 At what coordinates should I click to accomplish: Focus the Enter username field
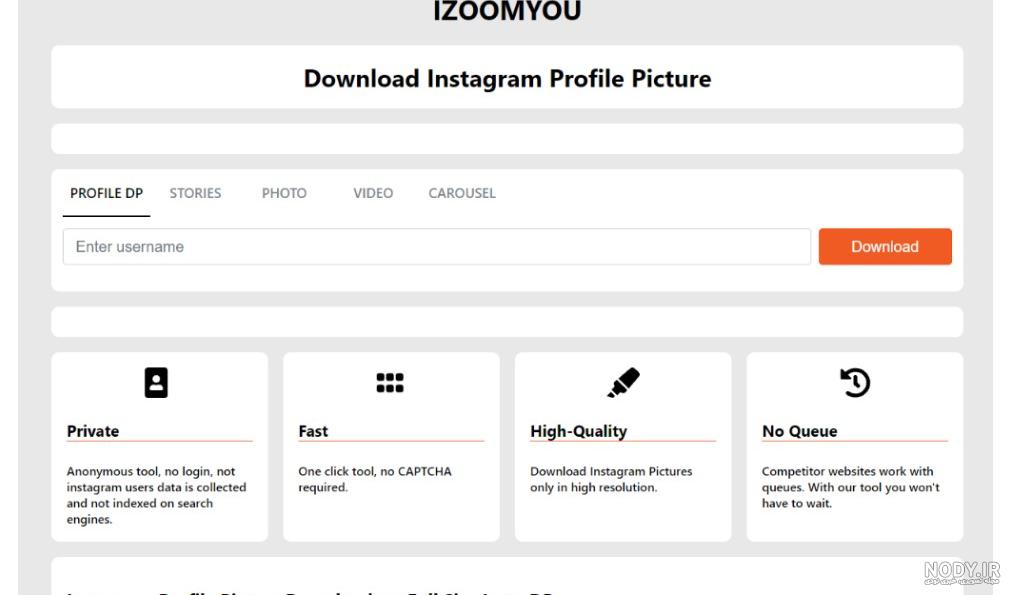[x=437, y=247]
